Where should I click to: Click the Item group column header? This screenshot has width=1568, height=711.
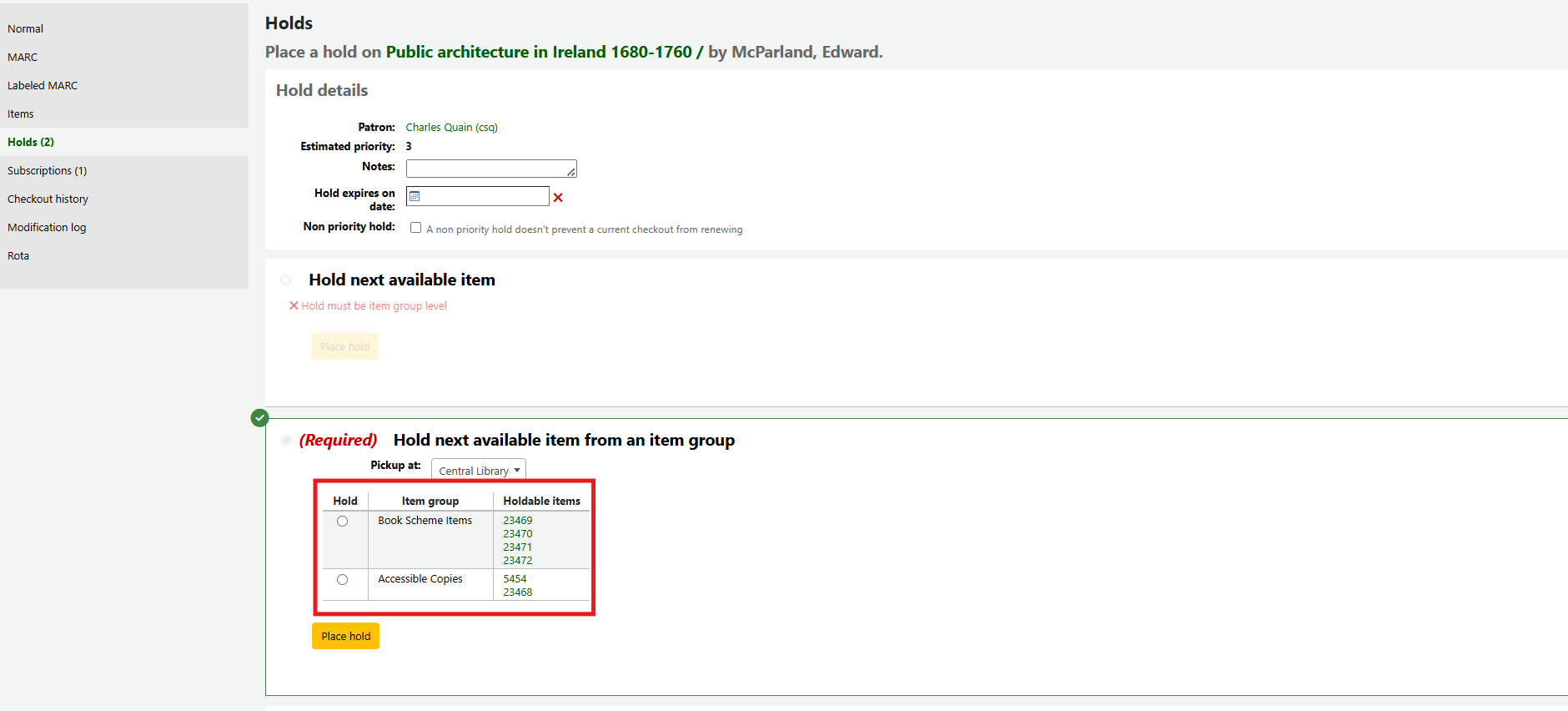[430, 501]
